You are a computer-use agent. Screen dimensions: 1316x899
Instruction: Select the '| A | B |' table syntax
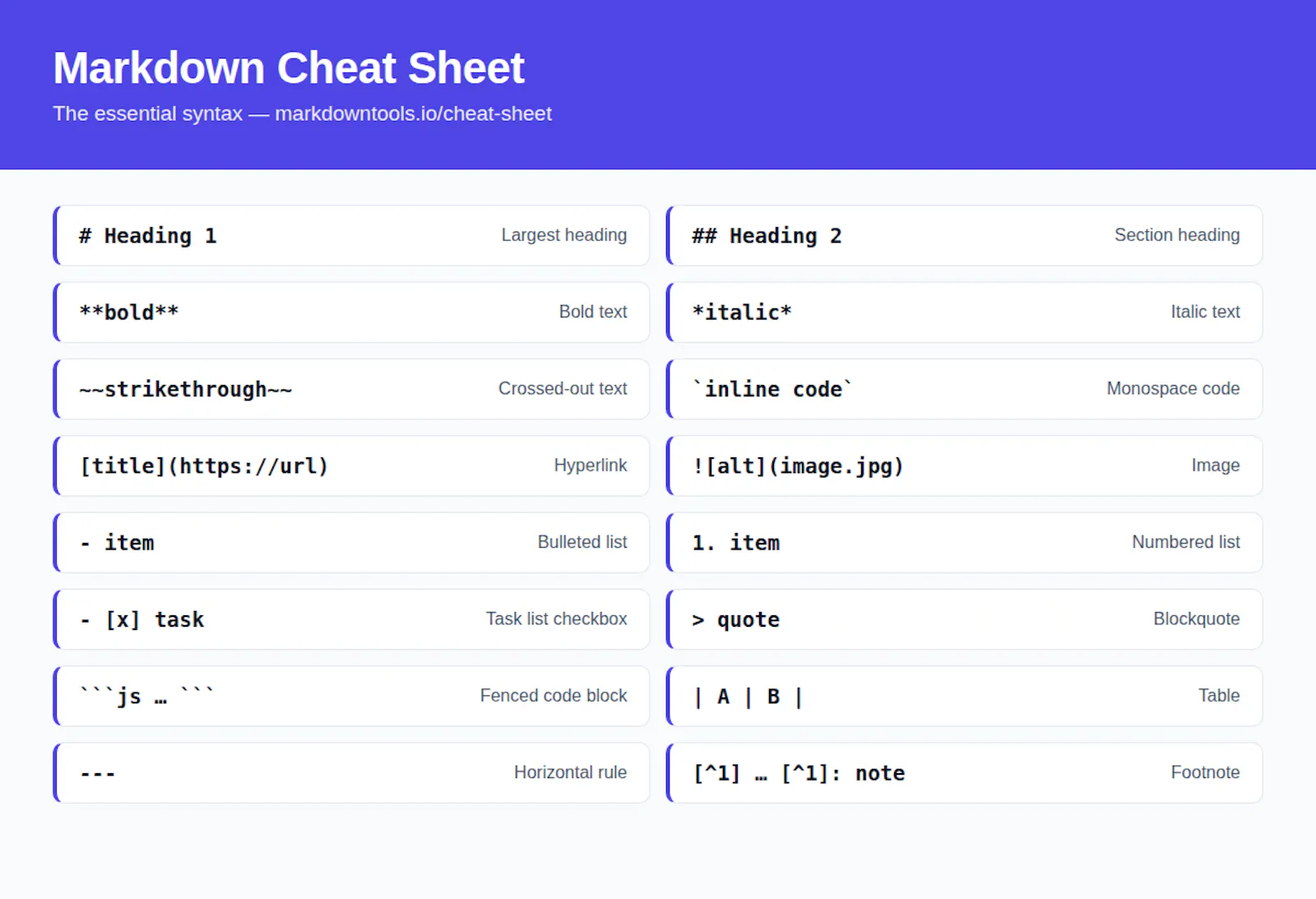748,697
